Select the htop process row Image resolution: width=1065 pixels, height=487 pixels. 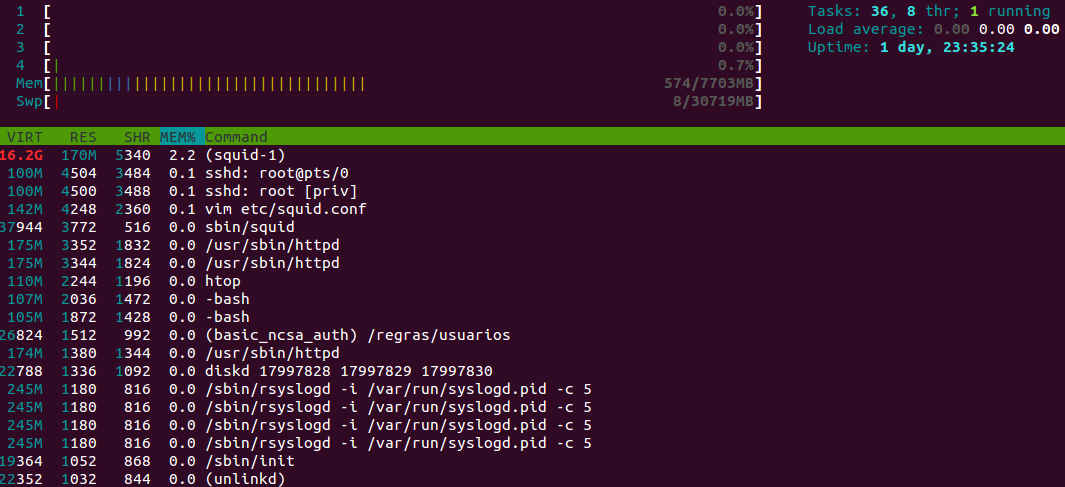532,281
